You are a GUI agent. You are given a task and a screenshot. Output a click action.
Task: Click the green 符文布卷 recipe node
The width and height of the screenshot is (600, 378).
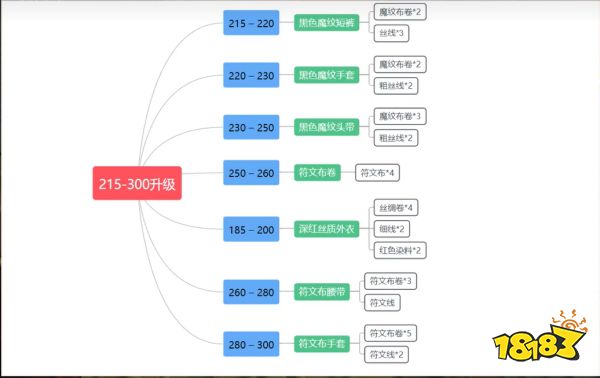tap(317, 173)
